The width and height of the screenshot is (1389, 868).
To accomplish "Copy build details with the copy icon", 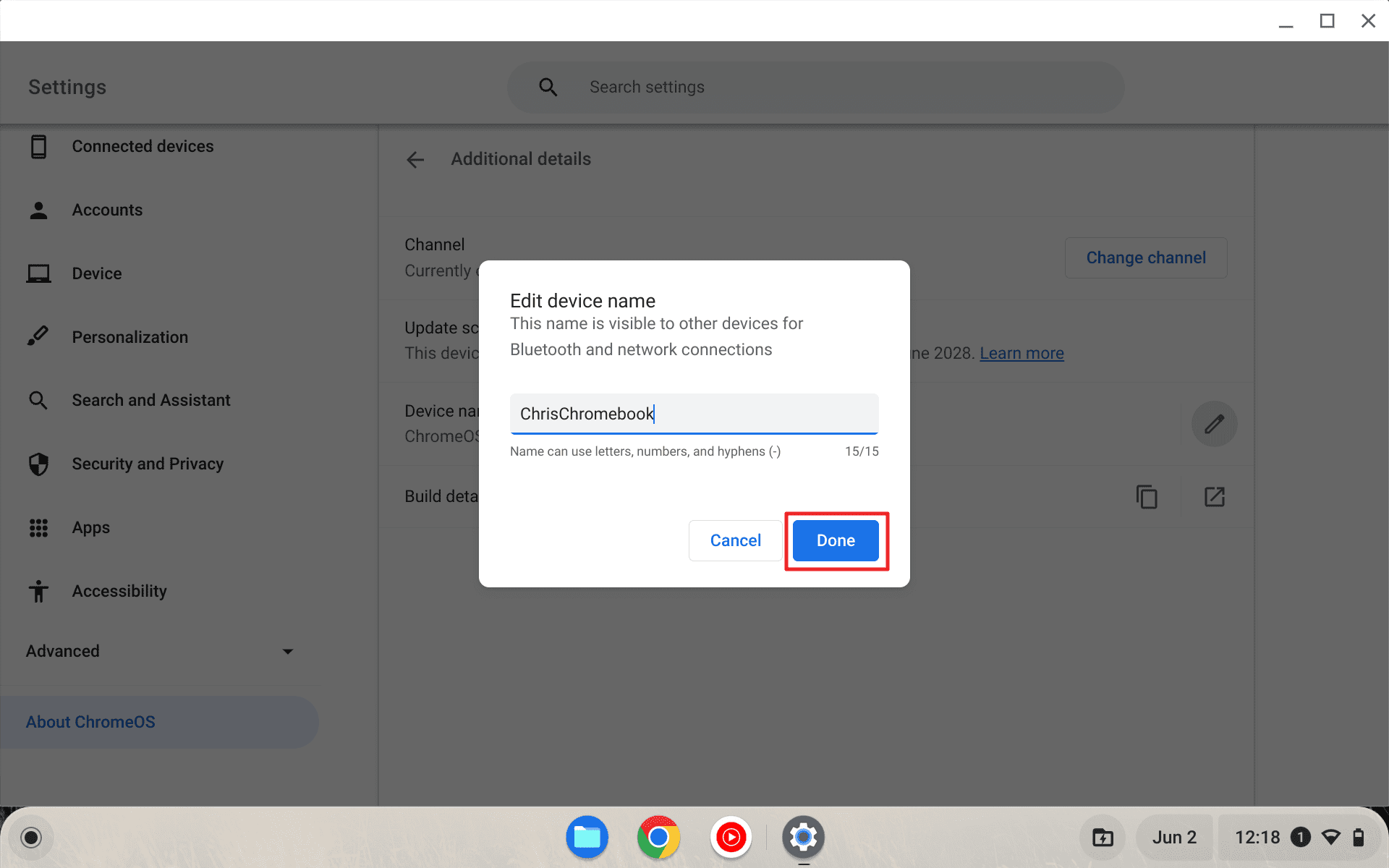I will tap(1147, 497).
